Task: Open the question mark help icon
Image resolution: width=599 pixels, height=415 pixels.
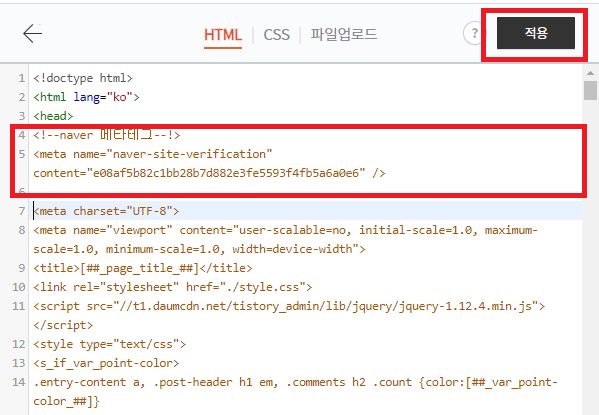Action: (474, 33)
